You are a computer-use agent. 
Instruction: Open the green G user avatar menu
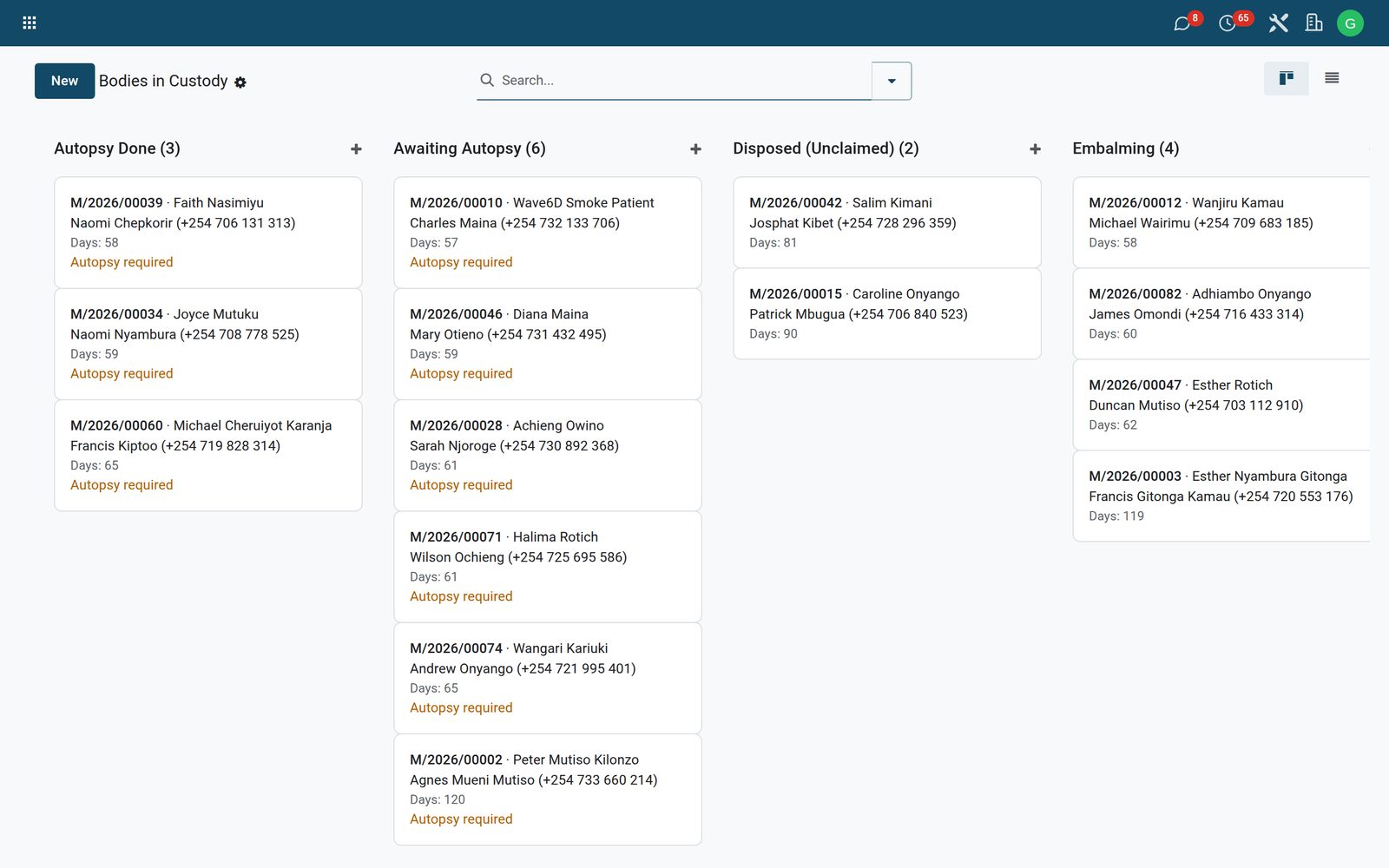(1350, 23)
